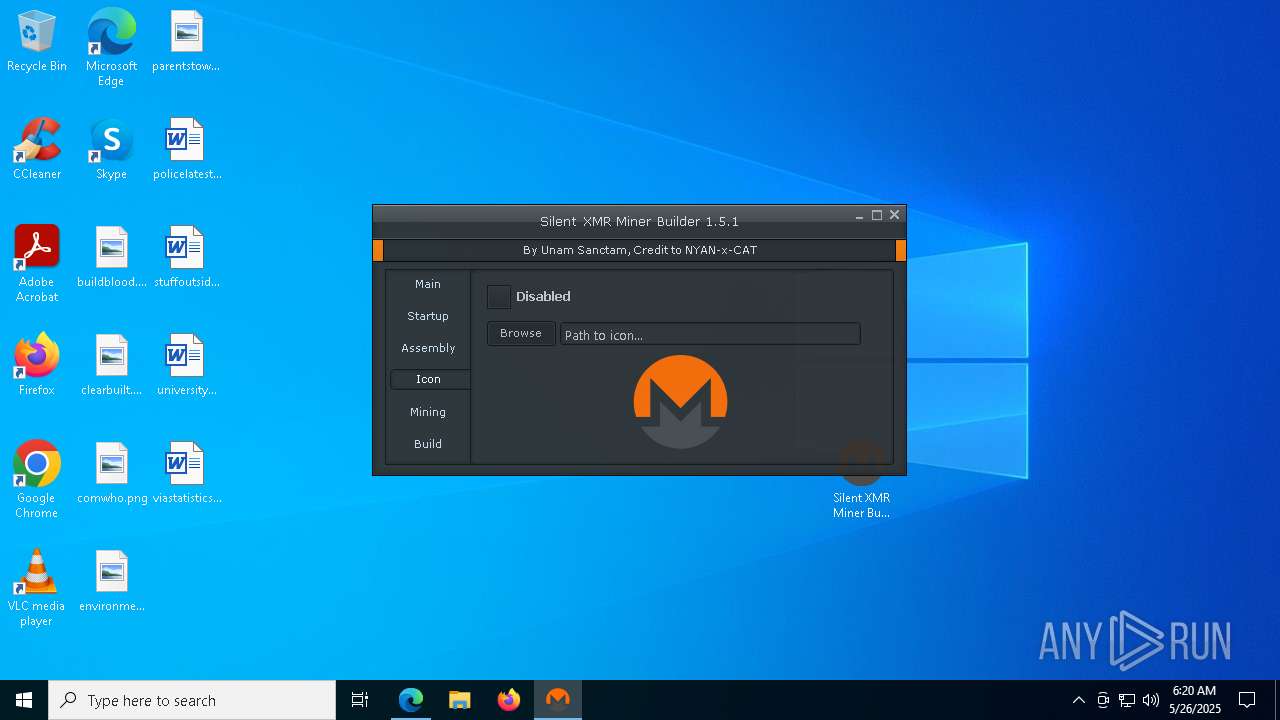
Task: Select the policelatest Word document
Action: [x=186, y=150]
